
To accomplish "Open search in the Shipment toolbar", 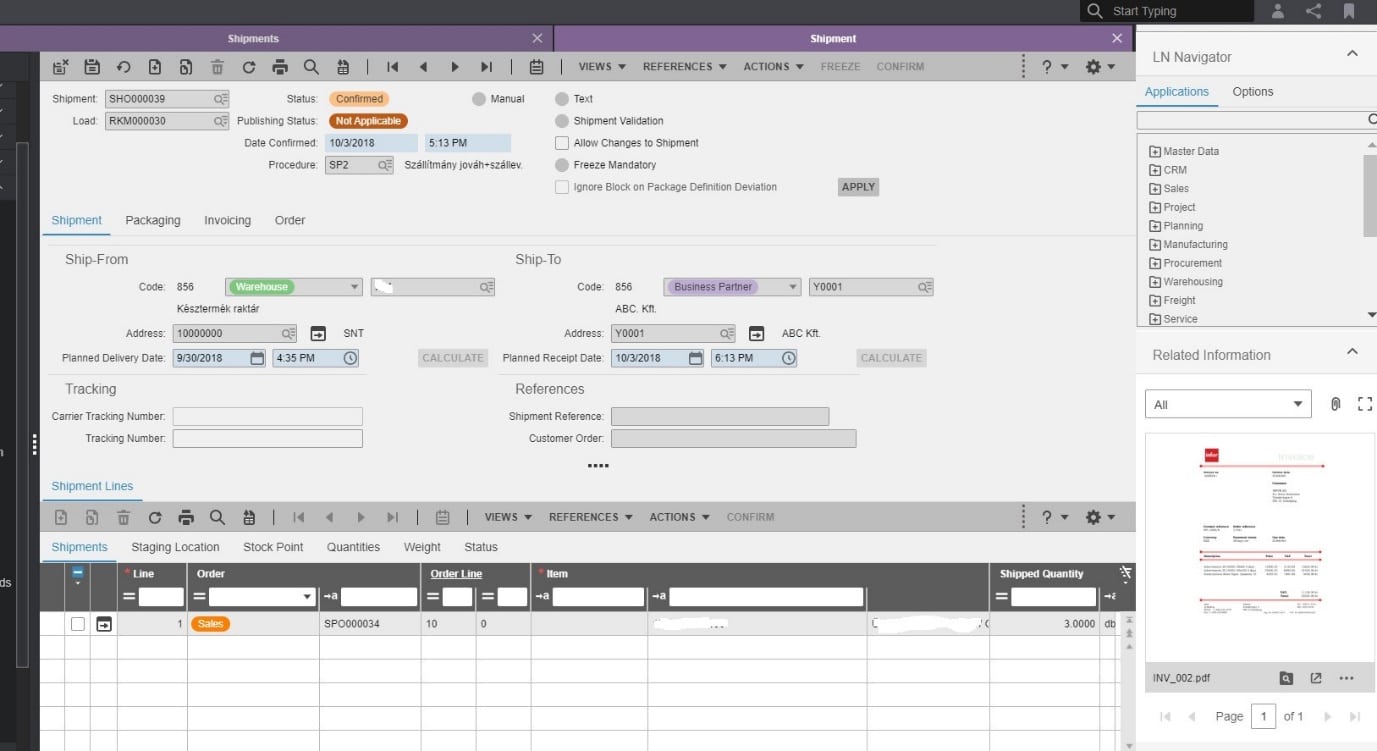I will tap(310, 66).
